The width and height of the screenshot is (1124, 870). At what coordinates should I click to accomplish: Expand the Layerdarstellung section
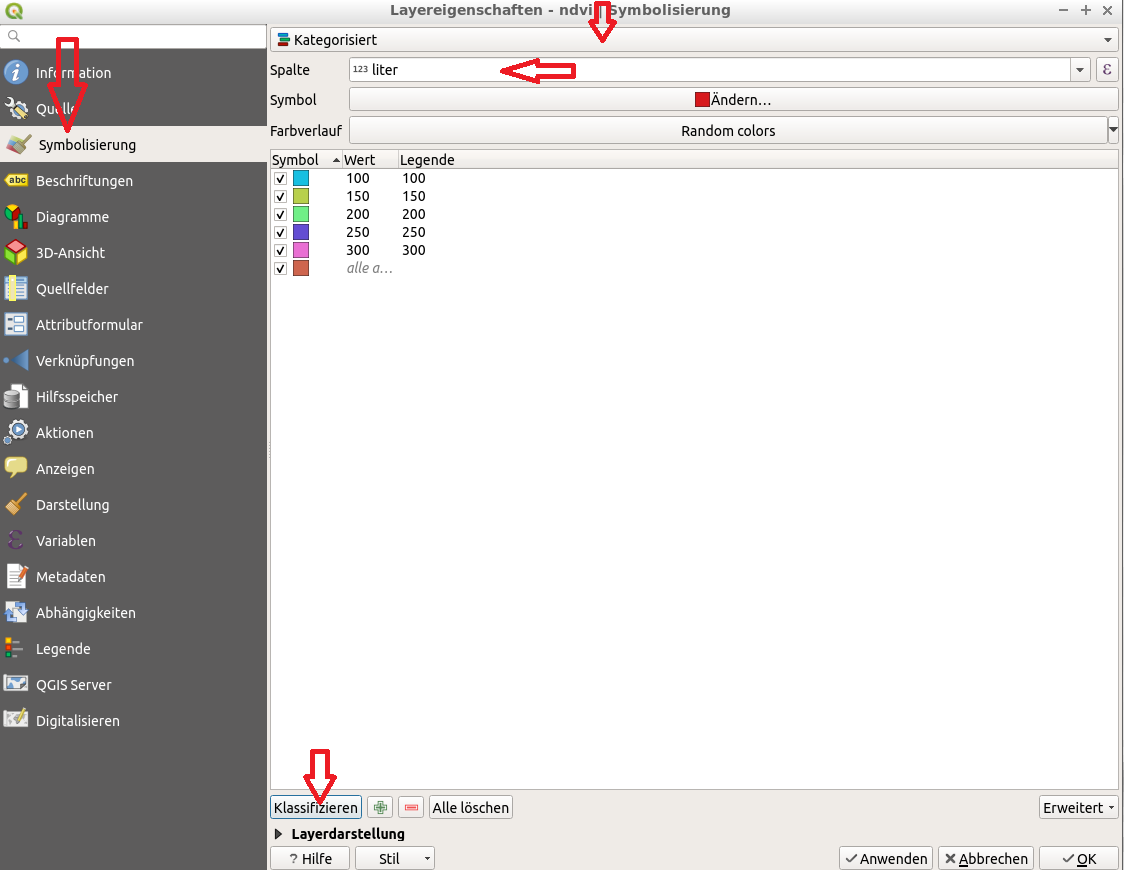coord(278,833)
